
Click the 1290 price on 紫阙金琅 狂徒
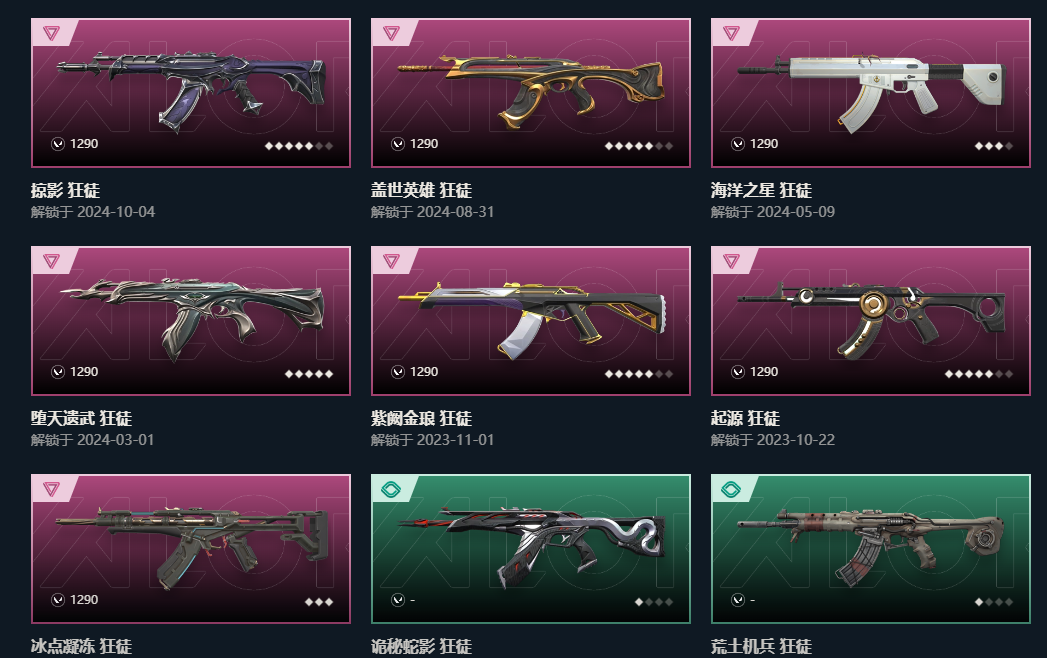click(x=424, y=372)
